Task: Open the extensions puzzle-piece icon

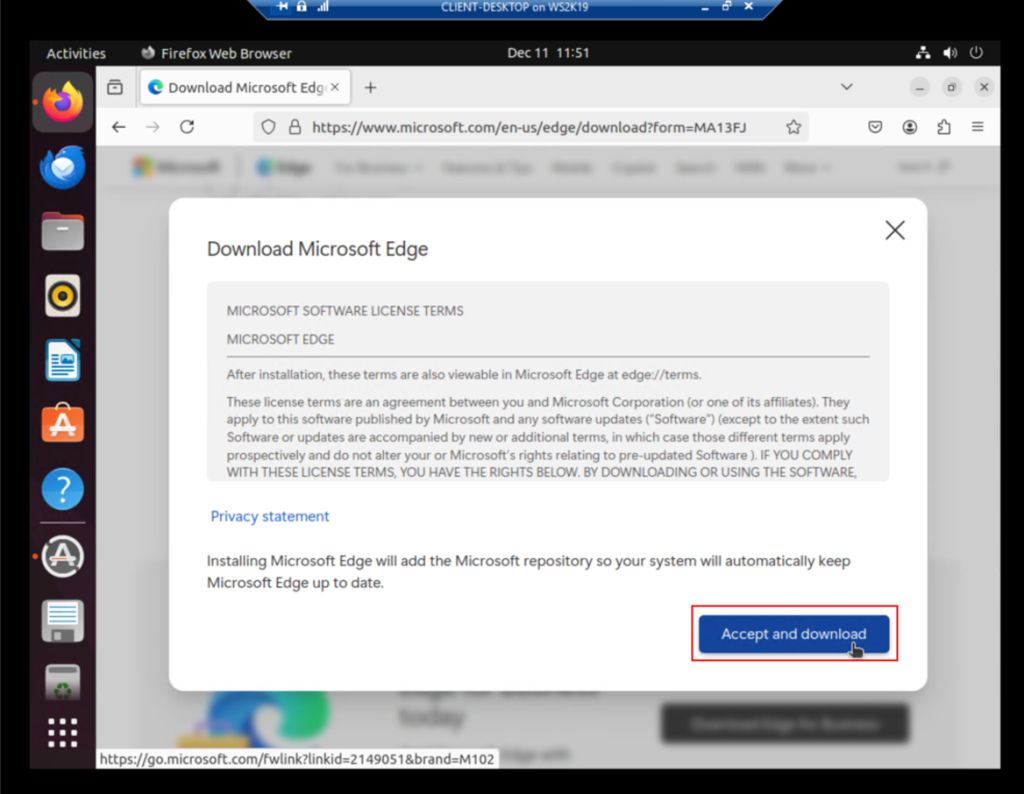Action: click(944, 127)
